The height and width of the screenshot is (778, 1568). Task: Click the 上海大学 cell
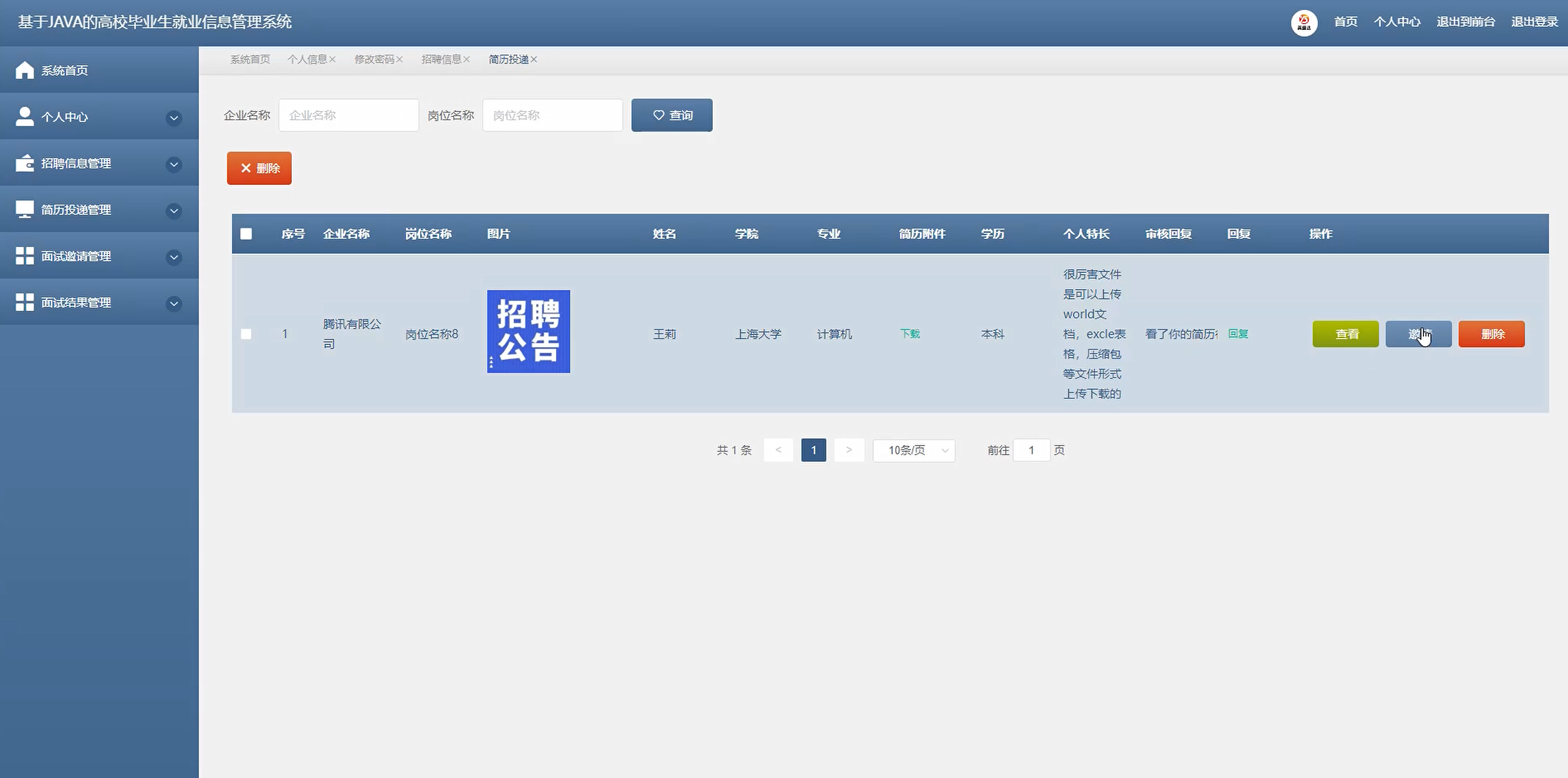pos(758,334)
